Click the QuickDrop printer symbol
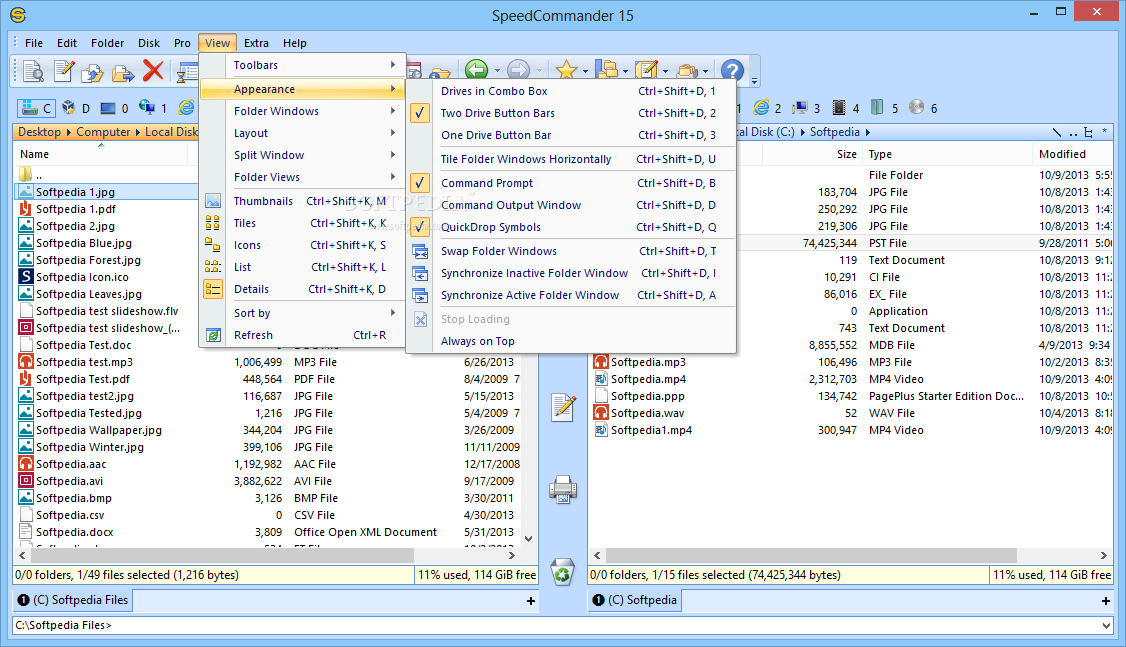Image resolution: width=1126 pixels, height=647 pixels. tap(563, 490)
